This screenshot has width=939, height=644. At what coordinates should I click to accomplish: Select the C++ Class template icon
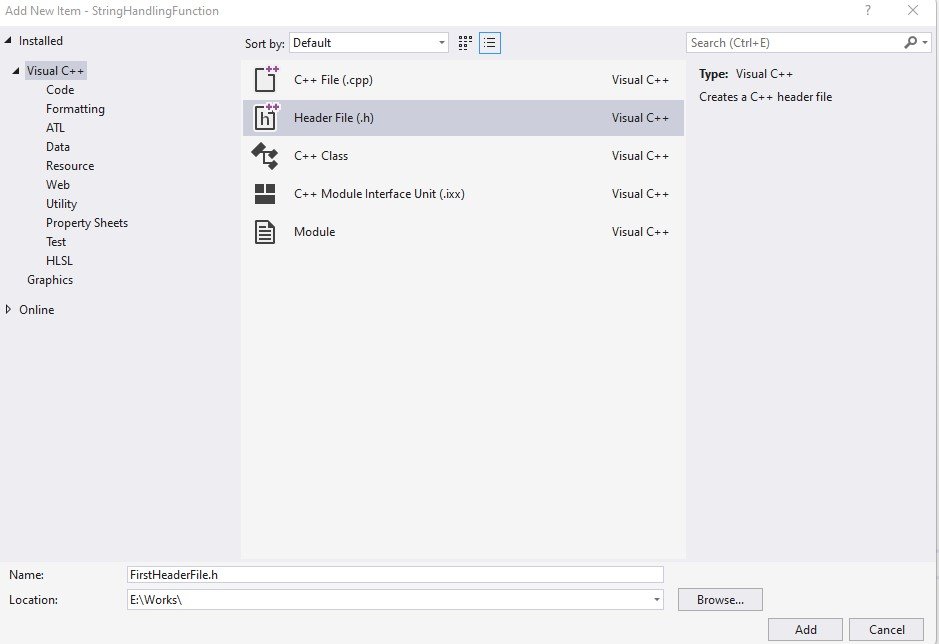[266, 155]
